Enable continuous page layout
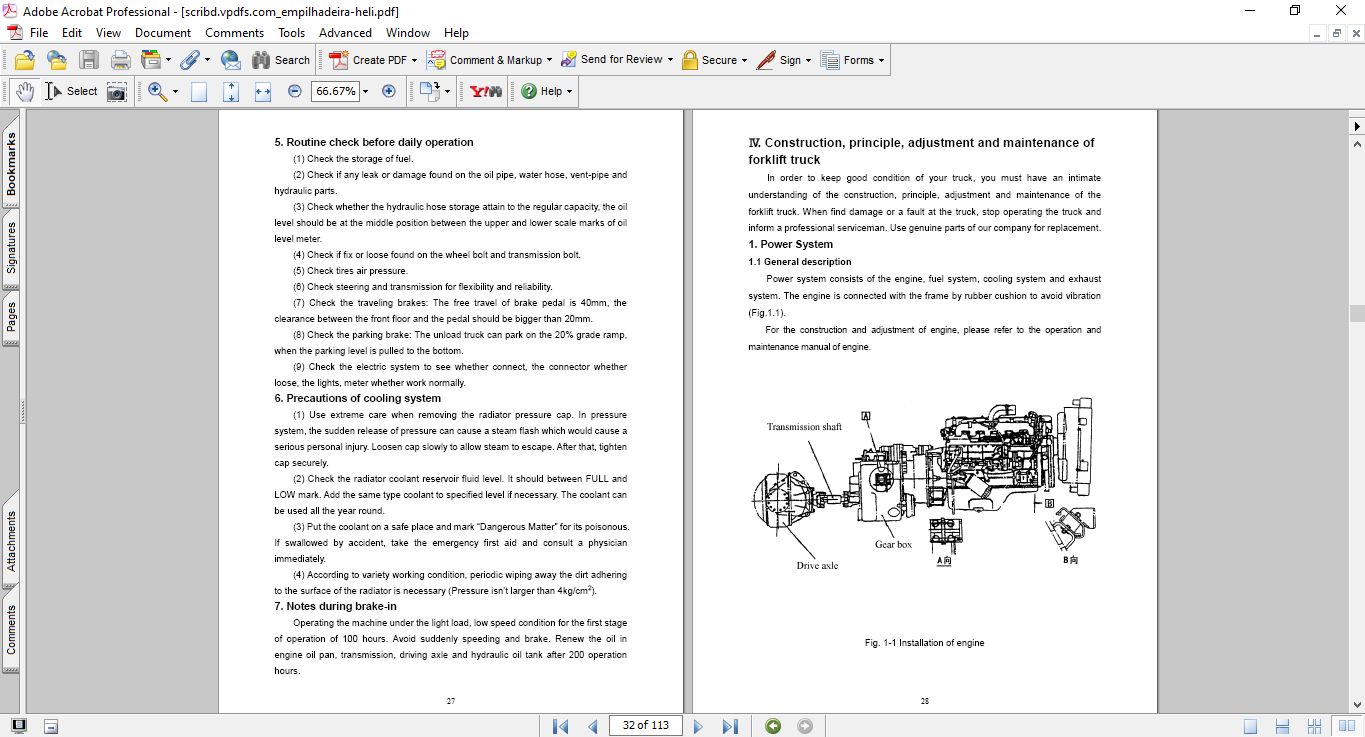Viewport: 1365px width, 737px height. pyautogui.click(x=1283, y=726)
